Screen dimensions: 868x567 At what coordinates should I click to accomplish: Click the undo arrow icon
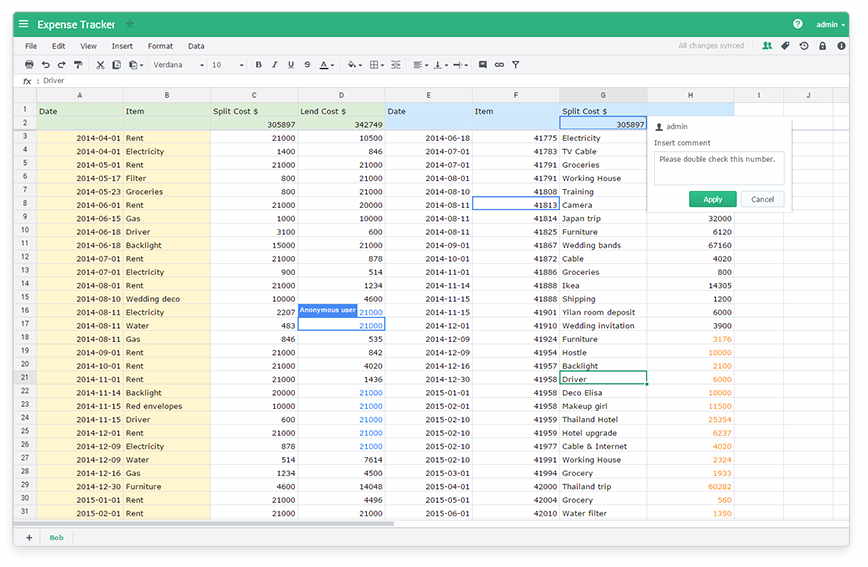46,65
